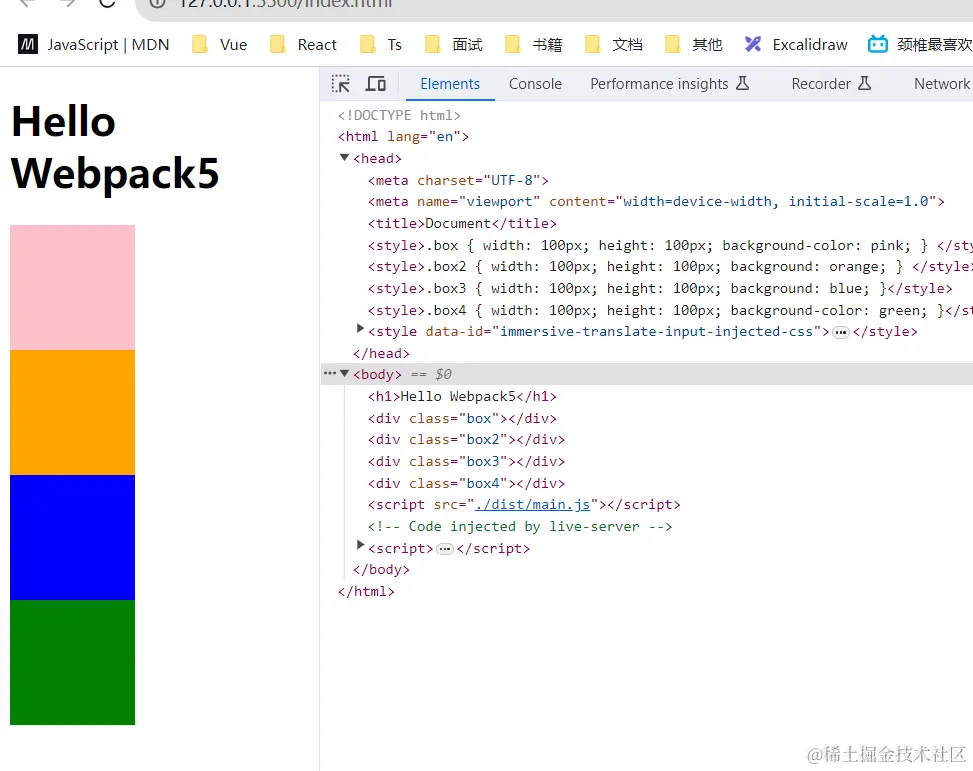This screenshot has width=973, height=771.
Task: Activate the inspect element picker icon
Action: click(x=341, y=84)
